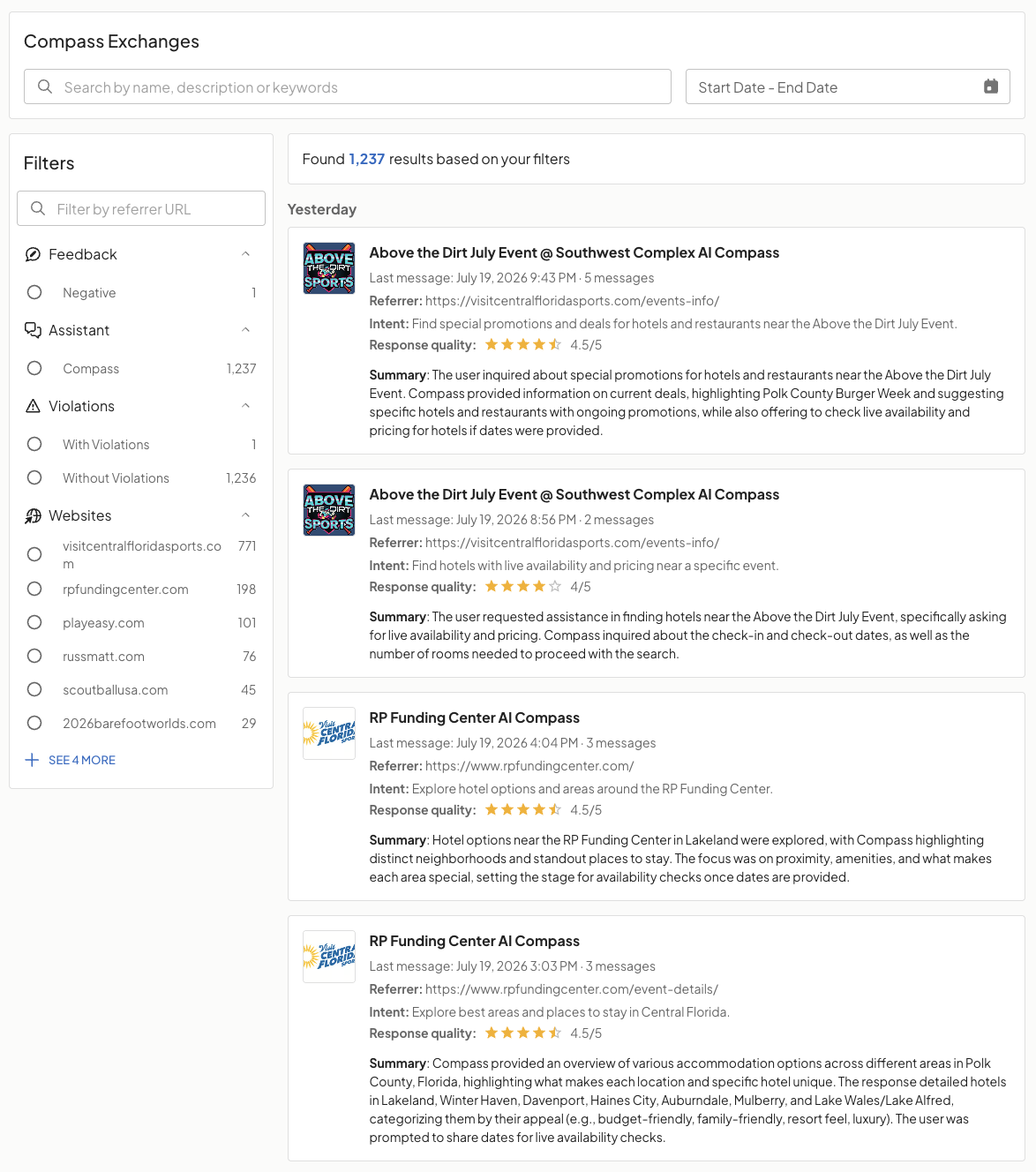Image resolution: width=1036 pixels, height=1172 pixels.
Task: Click referrer https://www.rpfundingcenter.com/ on 4:04 PM card
Action: click(x=529, y=766)
